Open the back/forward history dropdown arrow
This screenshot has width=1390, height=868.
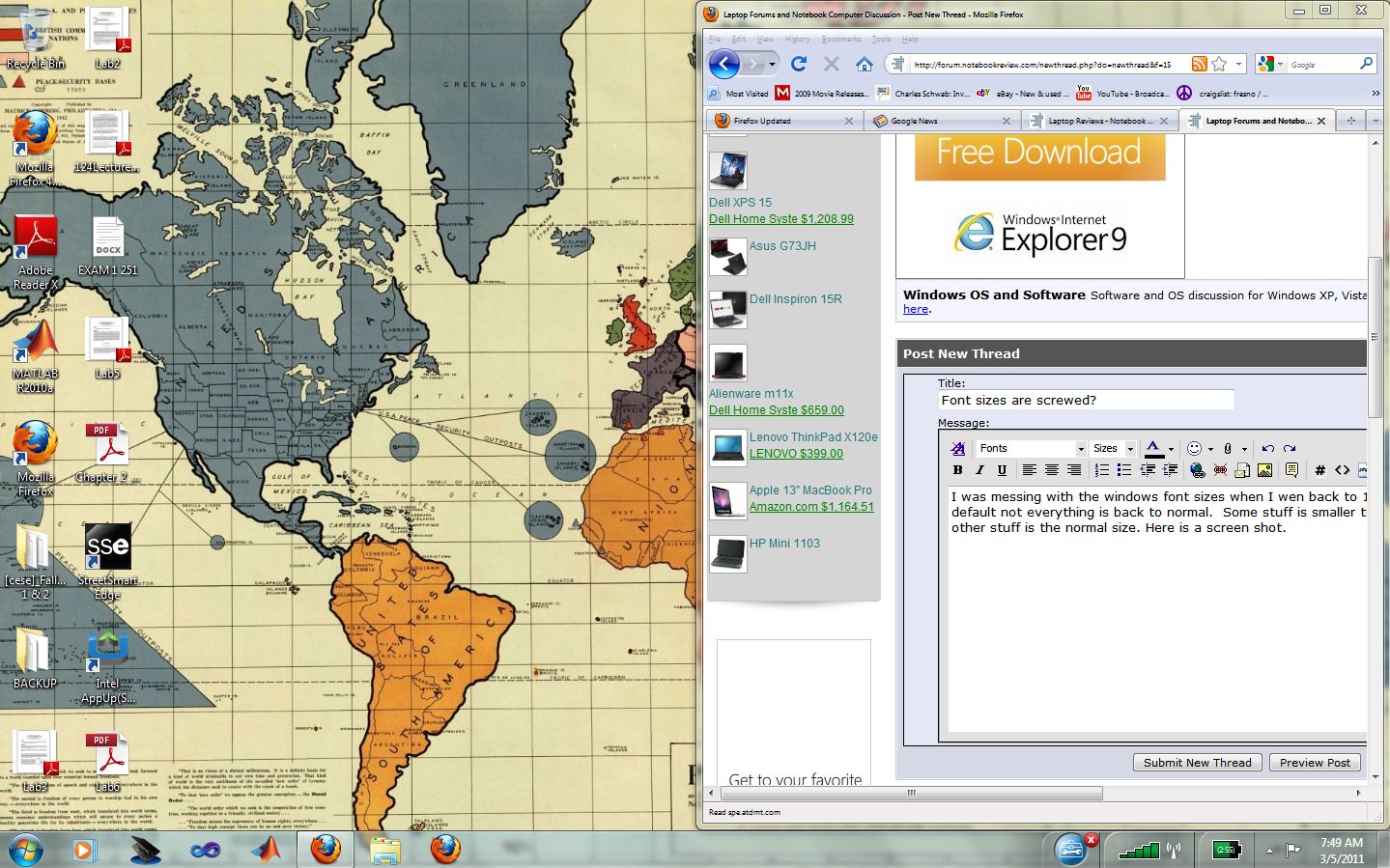772,65
